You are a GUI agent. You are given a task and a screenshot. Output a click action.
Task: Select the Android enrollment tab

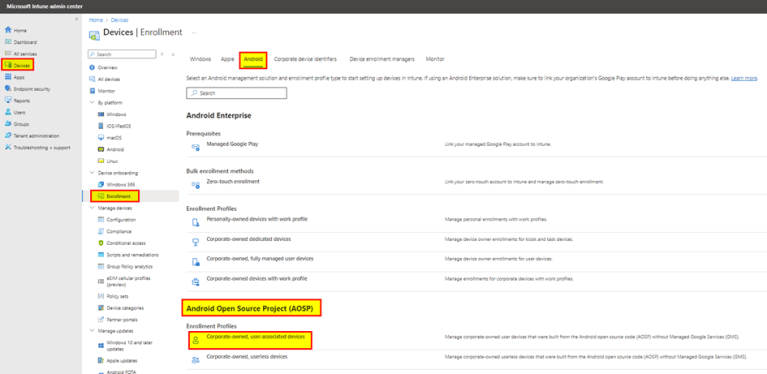(253, 59)
